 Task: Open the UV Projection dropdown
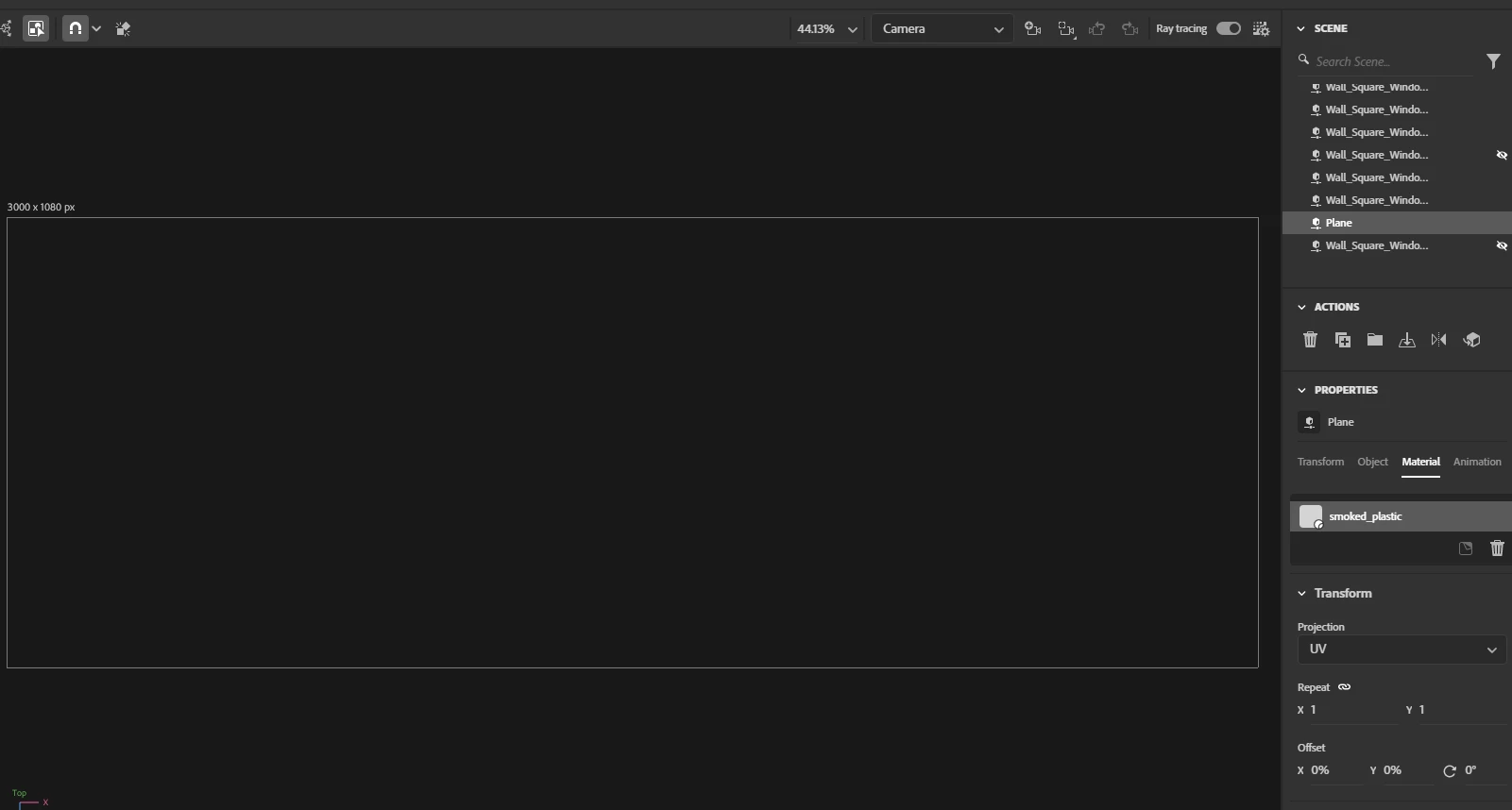pos(1402,650)
